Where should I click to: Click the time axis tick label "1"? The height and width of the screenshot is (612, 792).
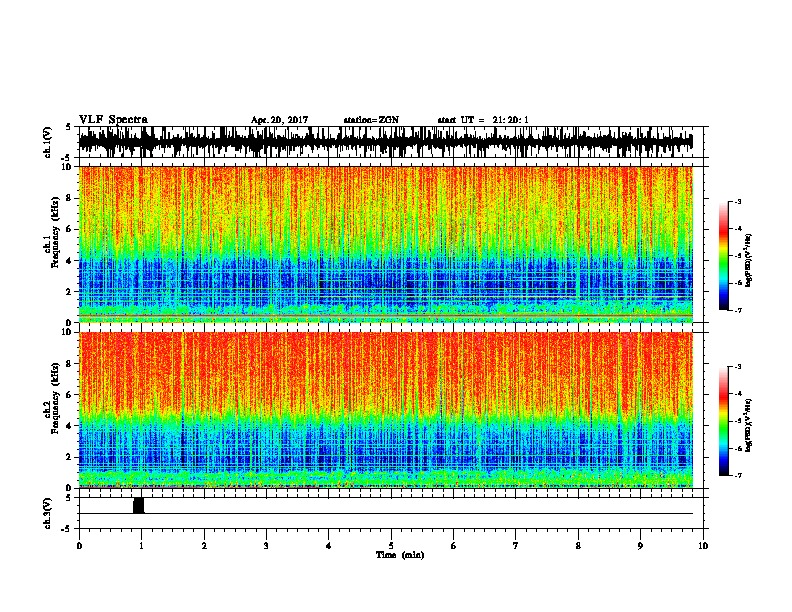tap(142, 546)
